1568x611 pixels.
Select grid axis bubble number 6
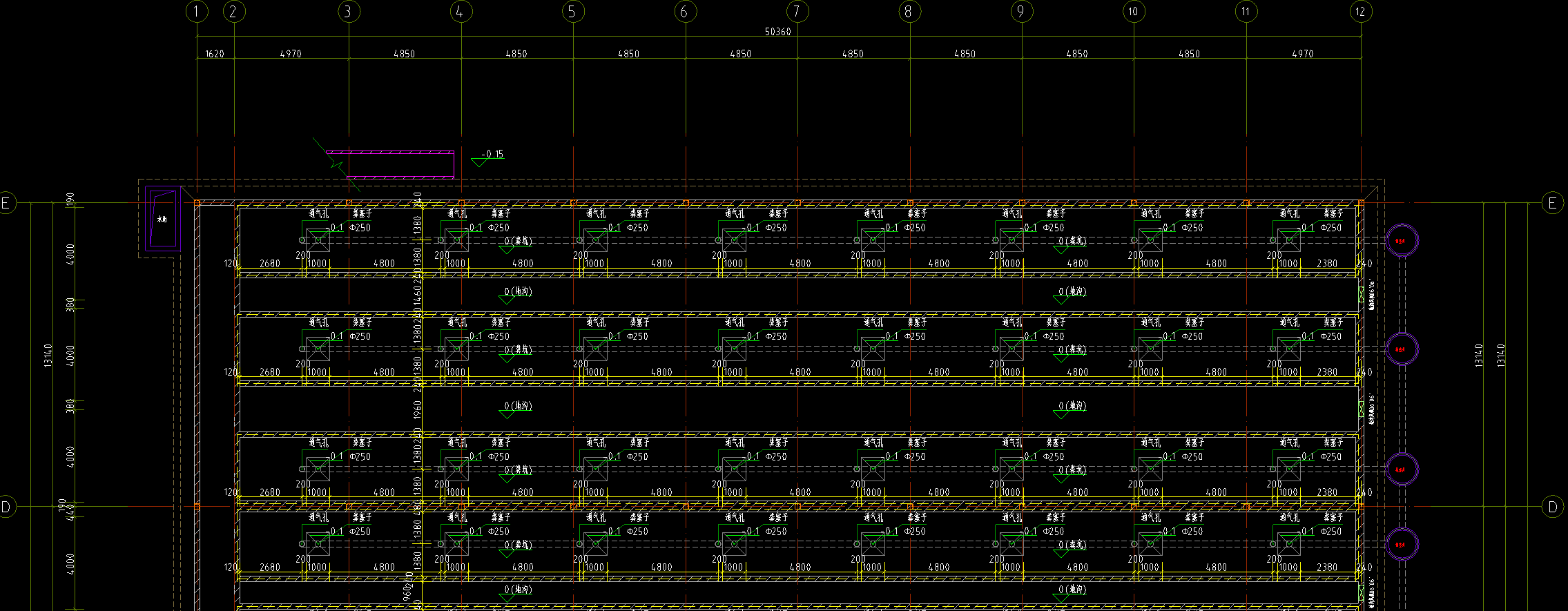point(684,12)
